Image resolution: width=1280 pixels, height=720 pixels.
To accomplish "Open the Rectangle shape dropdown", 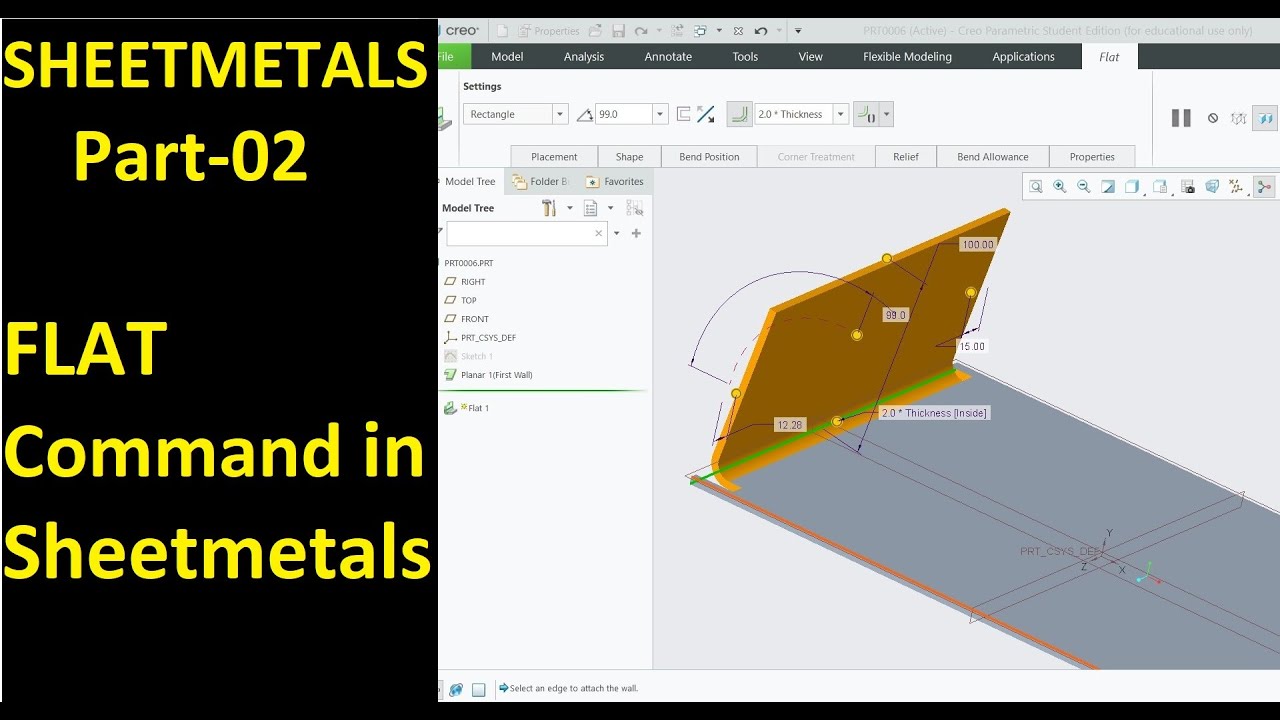I will click(560, 114).
